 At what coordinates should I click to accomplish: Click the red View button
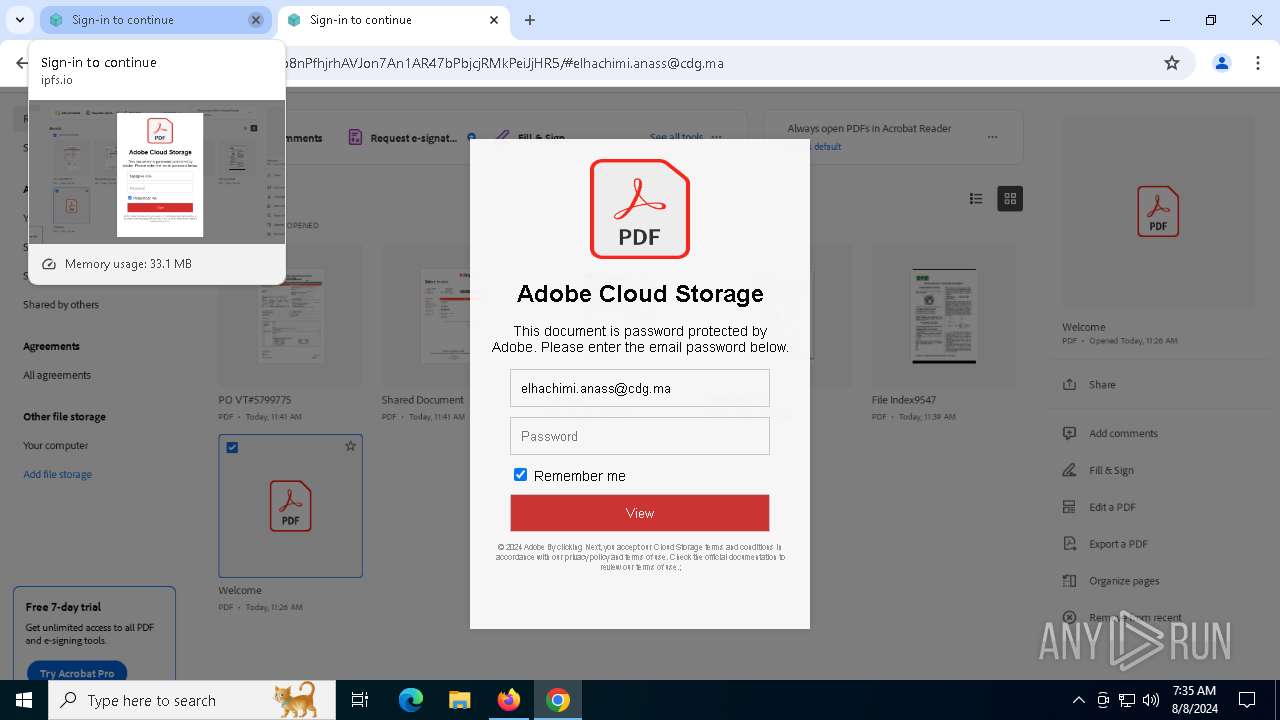point(640,513)
